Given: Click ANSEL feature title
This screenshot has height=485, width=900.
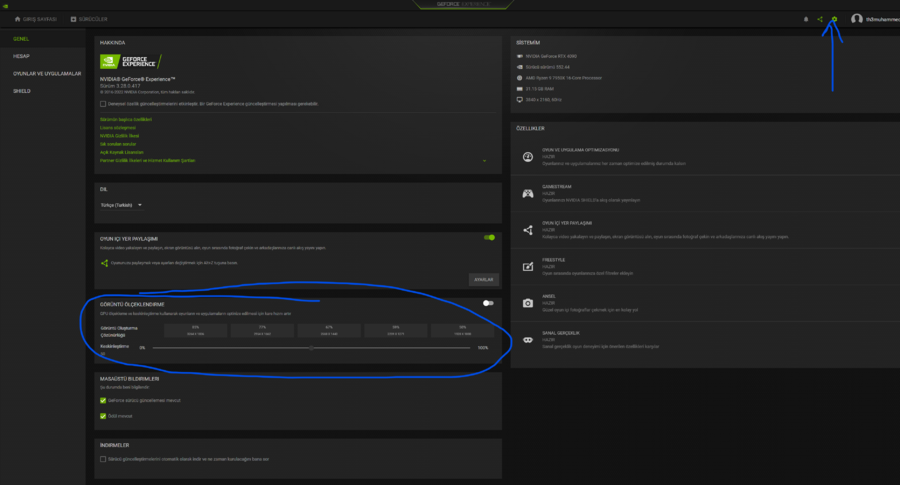Looking at the screenshot, I should 549,296.
